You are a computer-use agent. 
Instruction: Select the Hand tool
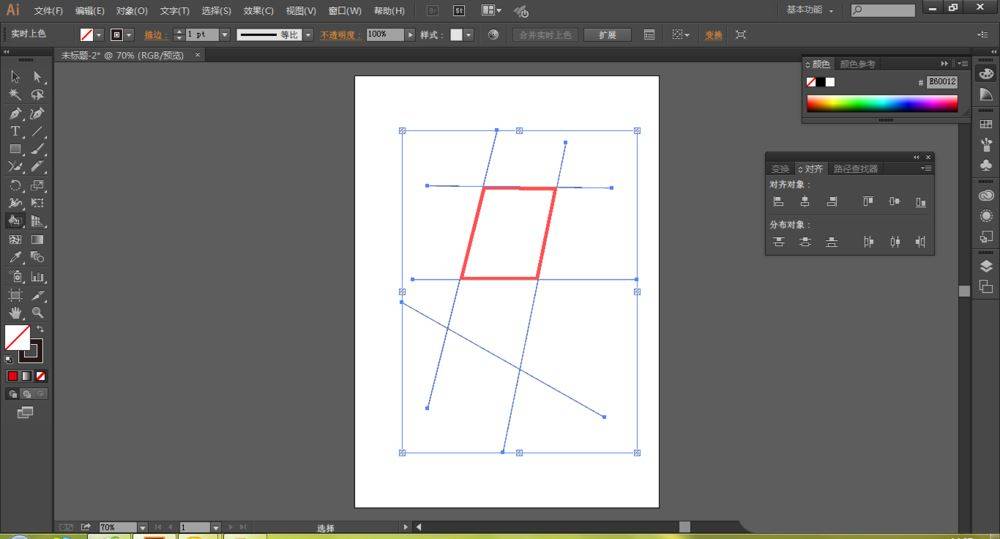coord(15,313)
